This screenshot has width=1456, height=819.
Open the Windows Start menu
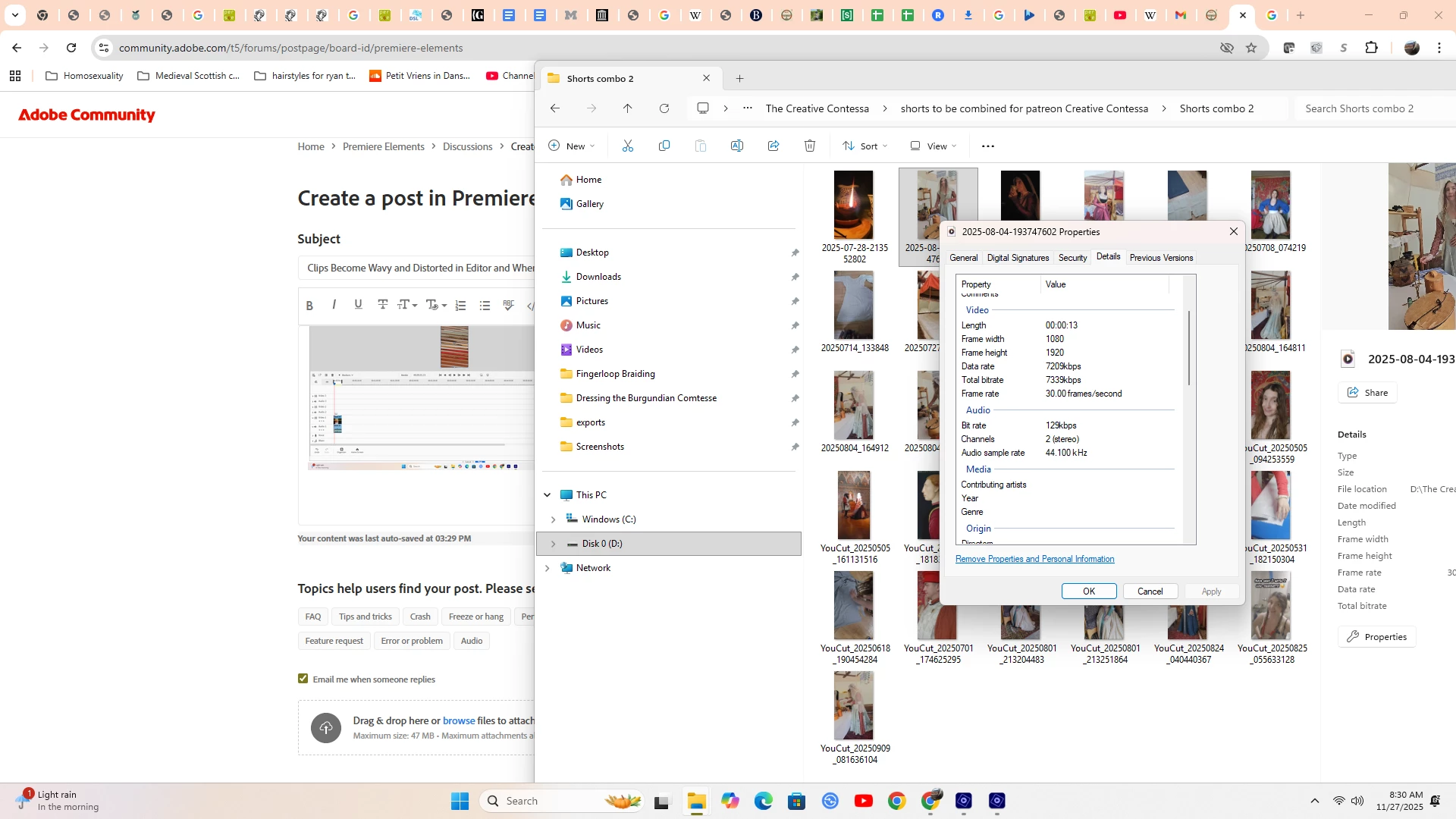pos(460,801)
